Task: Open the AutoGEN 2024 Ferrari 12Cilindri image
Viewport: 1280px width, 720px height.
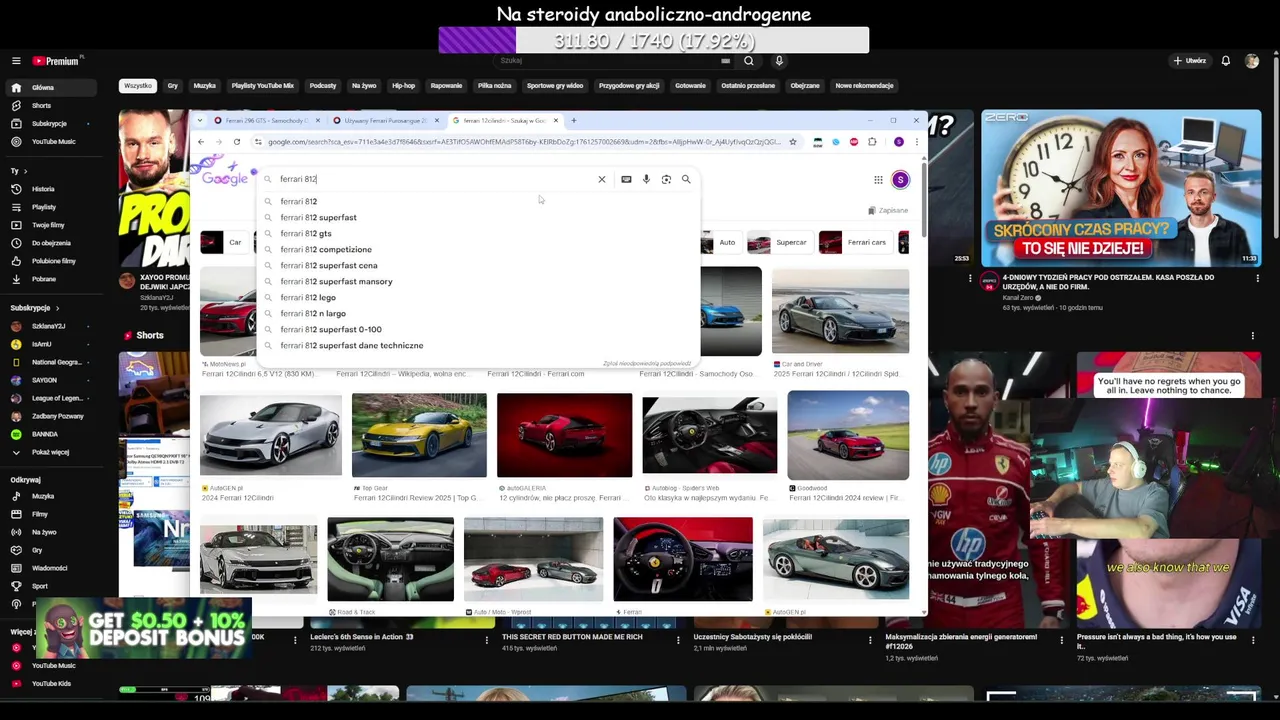Action: (270, 435)
